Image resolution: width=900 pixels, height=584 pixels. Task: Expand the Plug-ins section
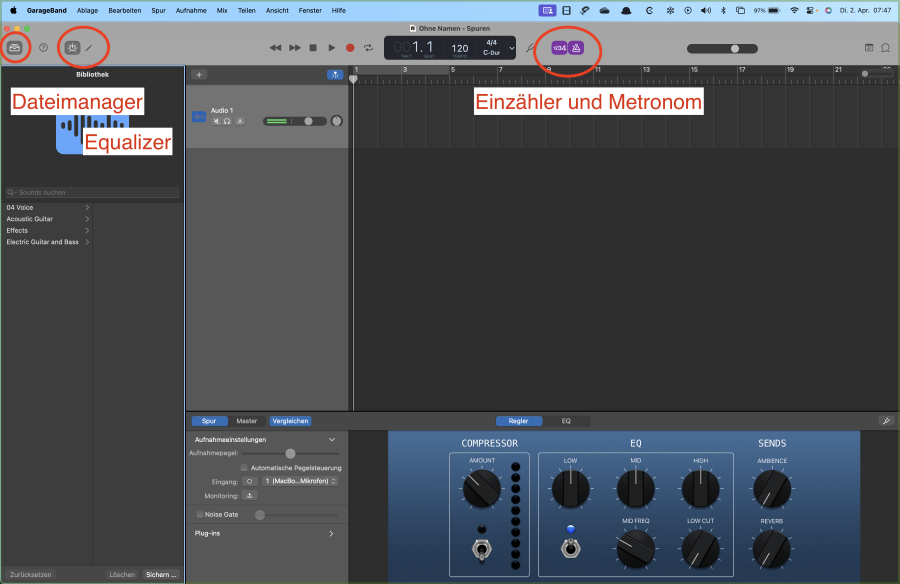click(x=331, y=534)
